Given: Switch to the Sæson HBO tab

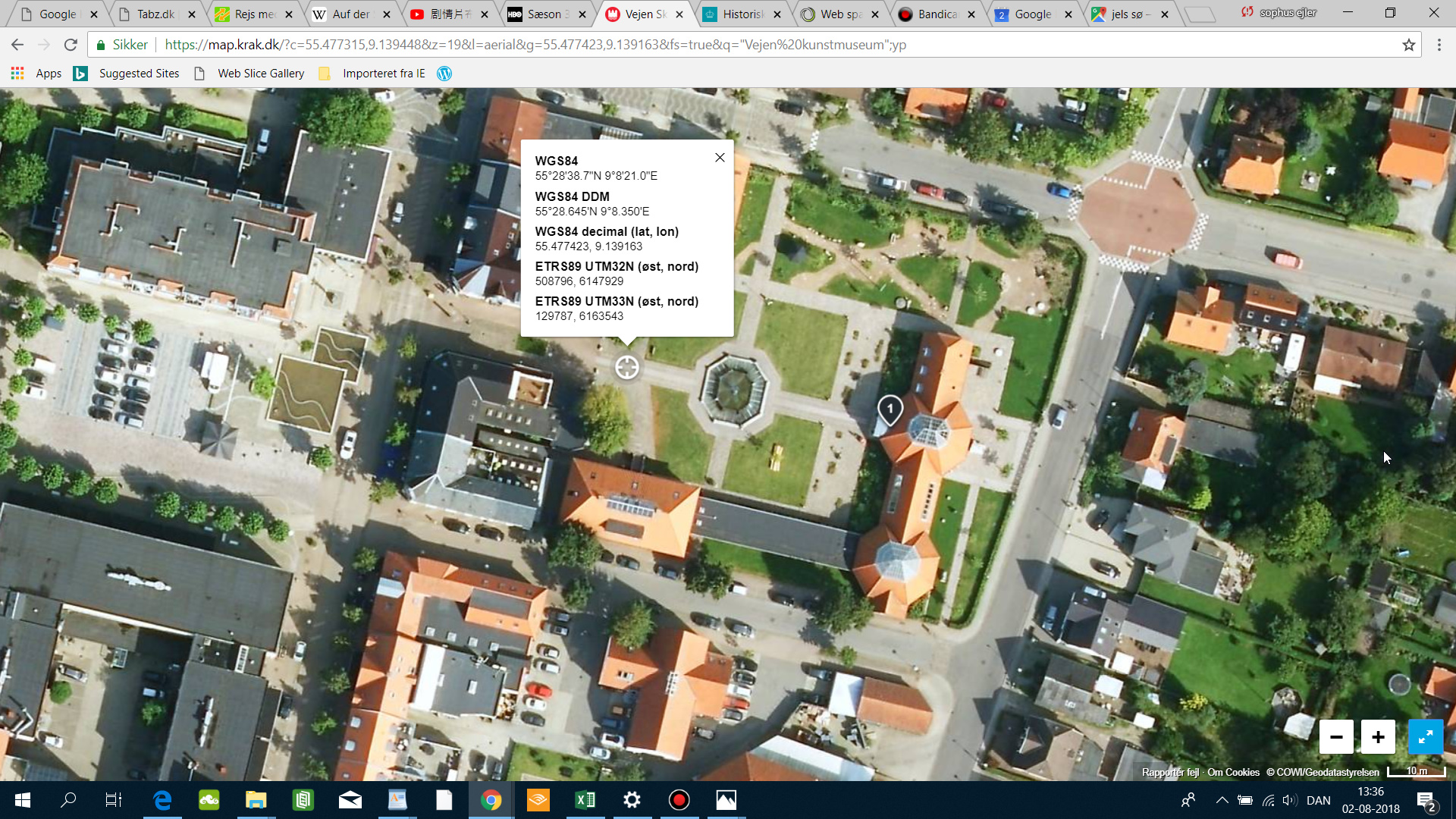Looking at the screenshot, I should point(548,14).
